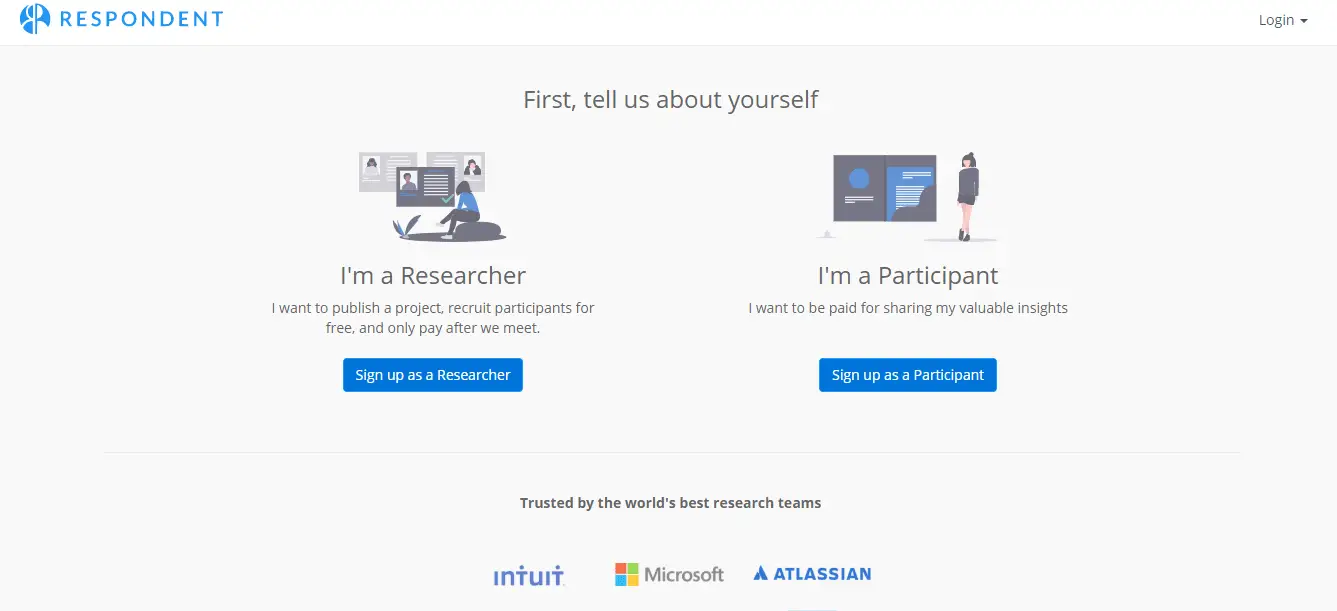The height and width of the screenshot is (611, 1337).
Task: Click the 'Sign up as a Researcher' button
Action: pos(432,375)
